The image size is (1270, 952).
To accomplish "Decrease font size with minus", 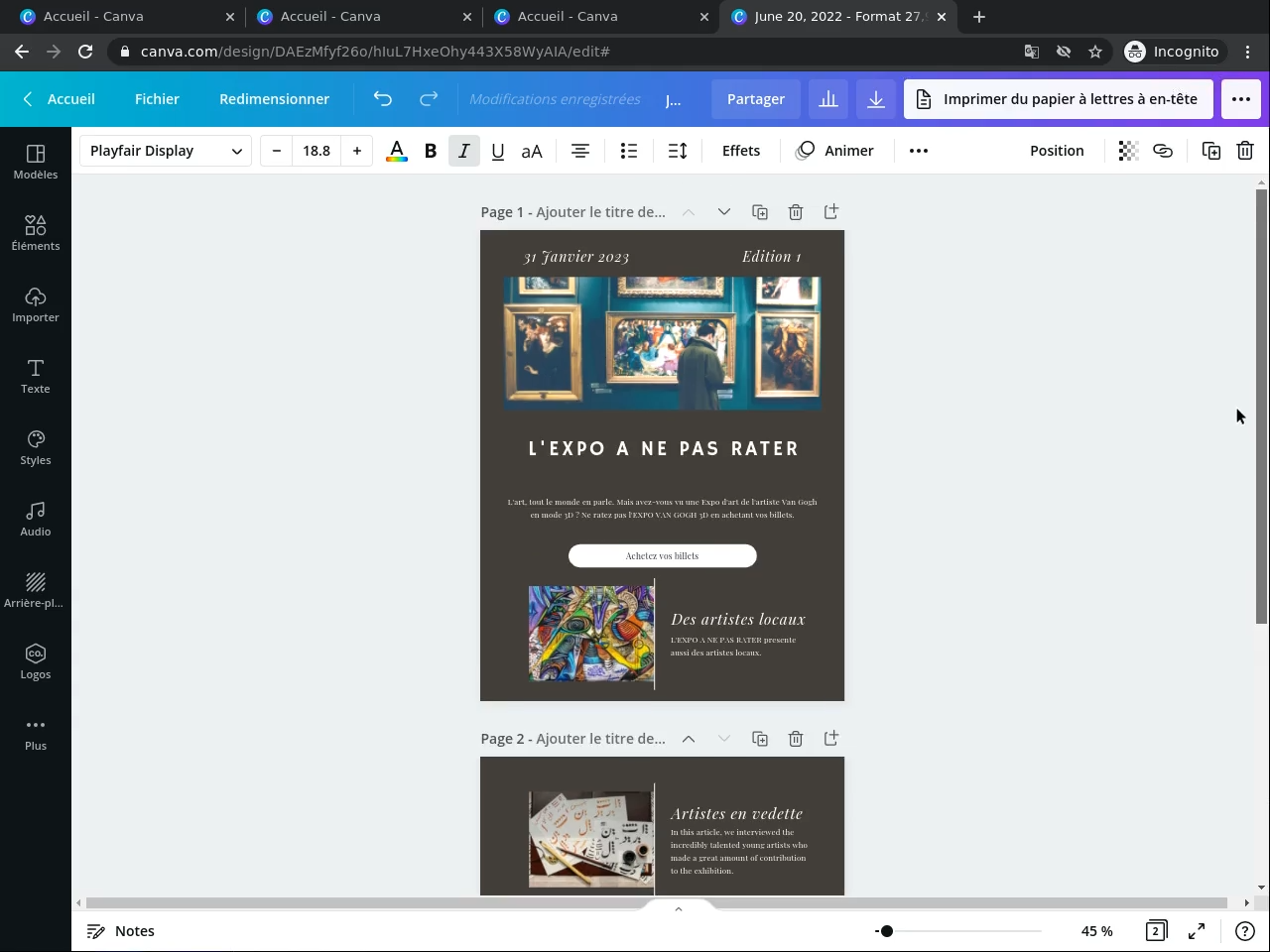I will tap(277, 151).
